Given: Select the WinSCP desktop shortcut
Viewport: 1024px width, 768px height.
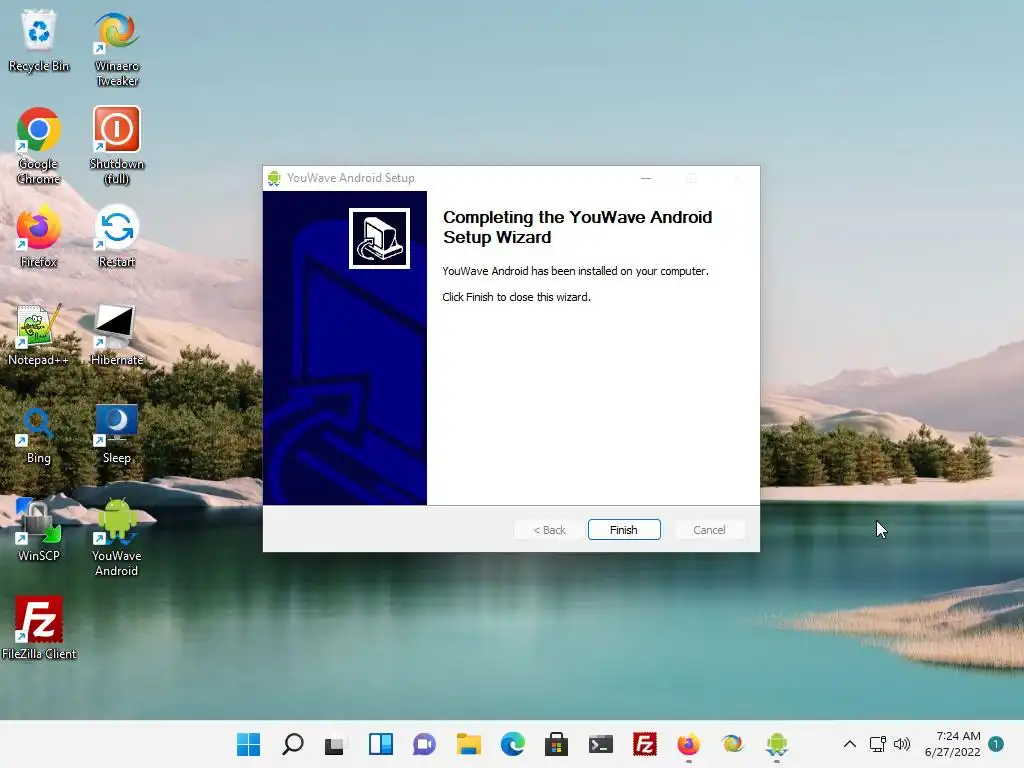Looking at the screenshot, I should pyautogui.click(x=39, y=531).
